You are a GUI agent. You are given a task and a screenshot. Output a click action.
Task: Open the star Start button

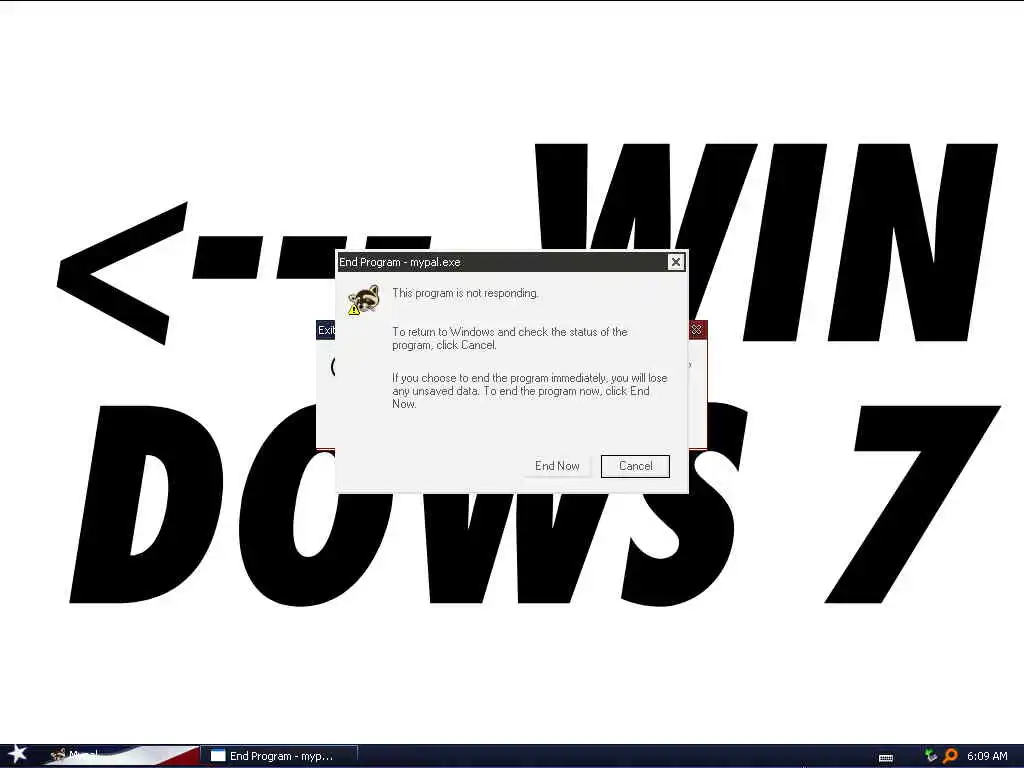[x=16, y=754]
